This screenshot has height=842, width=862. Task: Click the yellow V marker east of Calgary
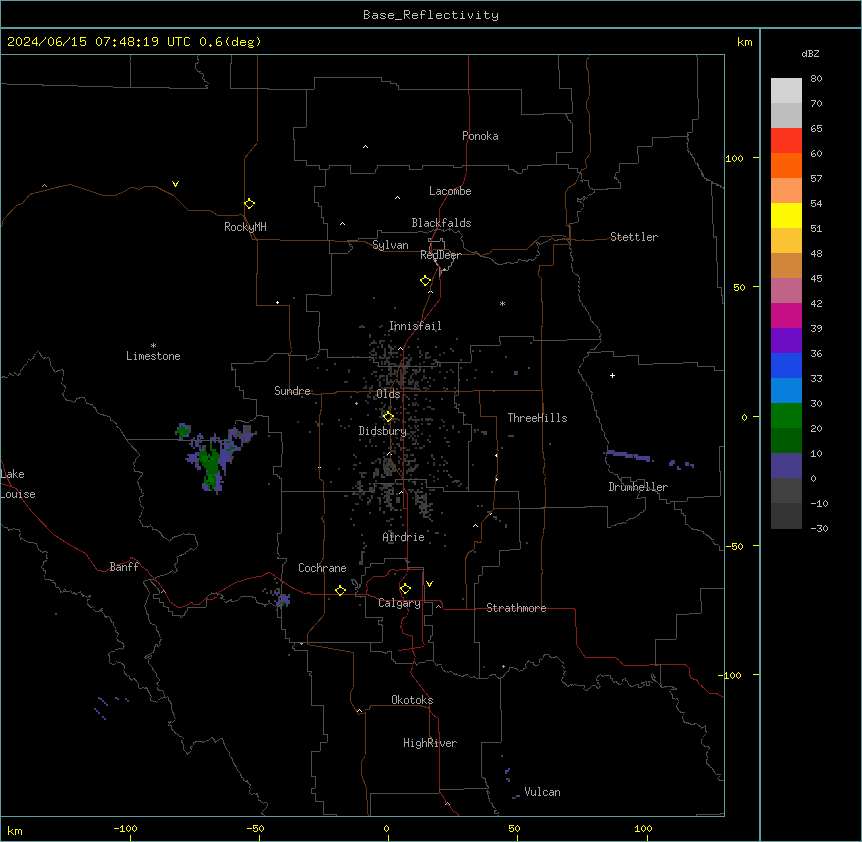[429, 584]
